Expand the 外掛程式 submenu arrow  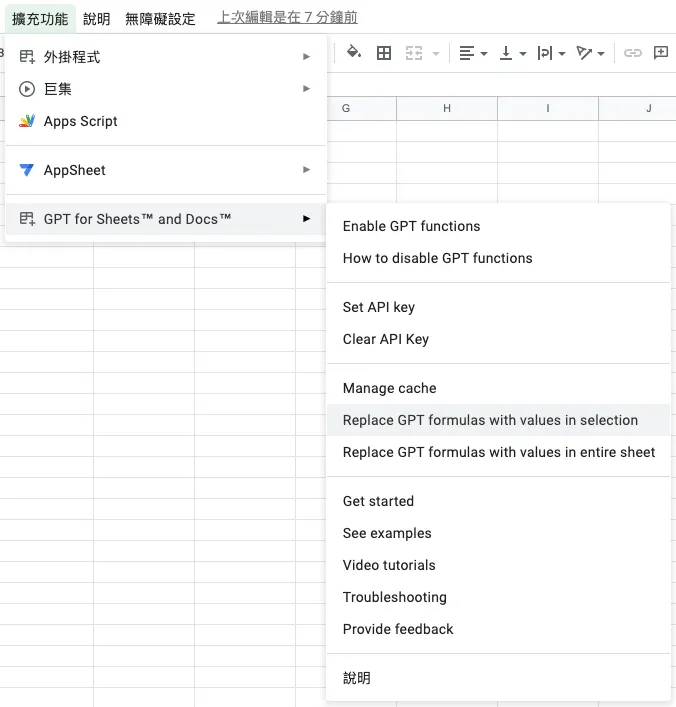pyautogui.click(x=307, y=56)
